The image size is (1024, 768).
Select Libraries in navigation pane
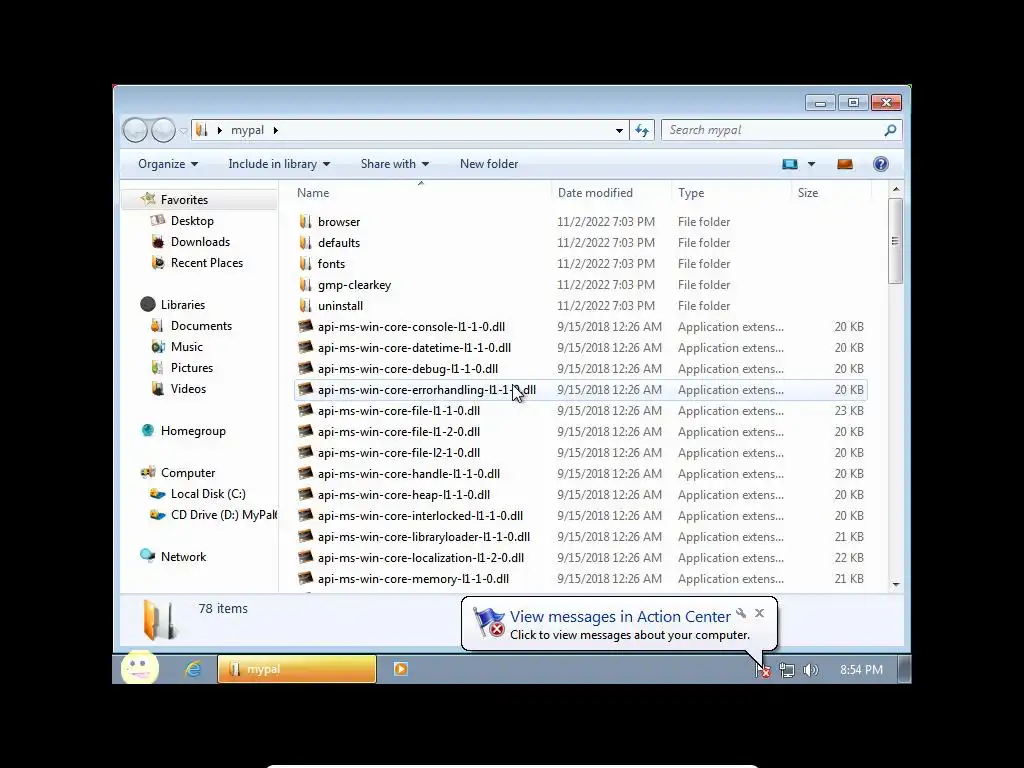pos(182,305)
